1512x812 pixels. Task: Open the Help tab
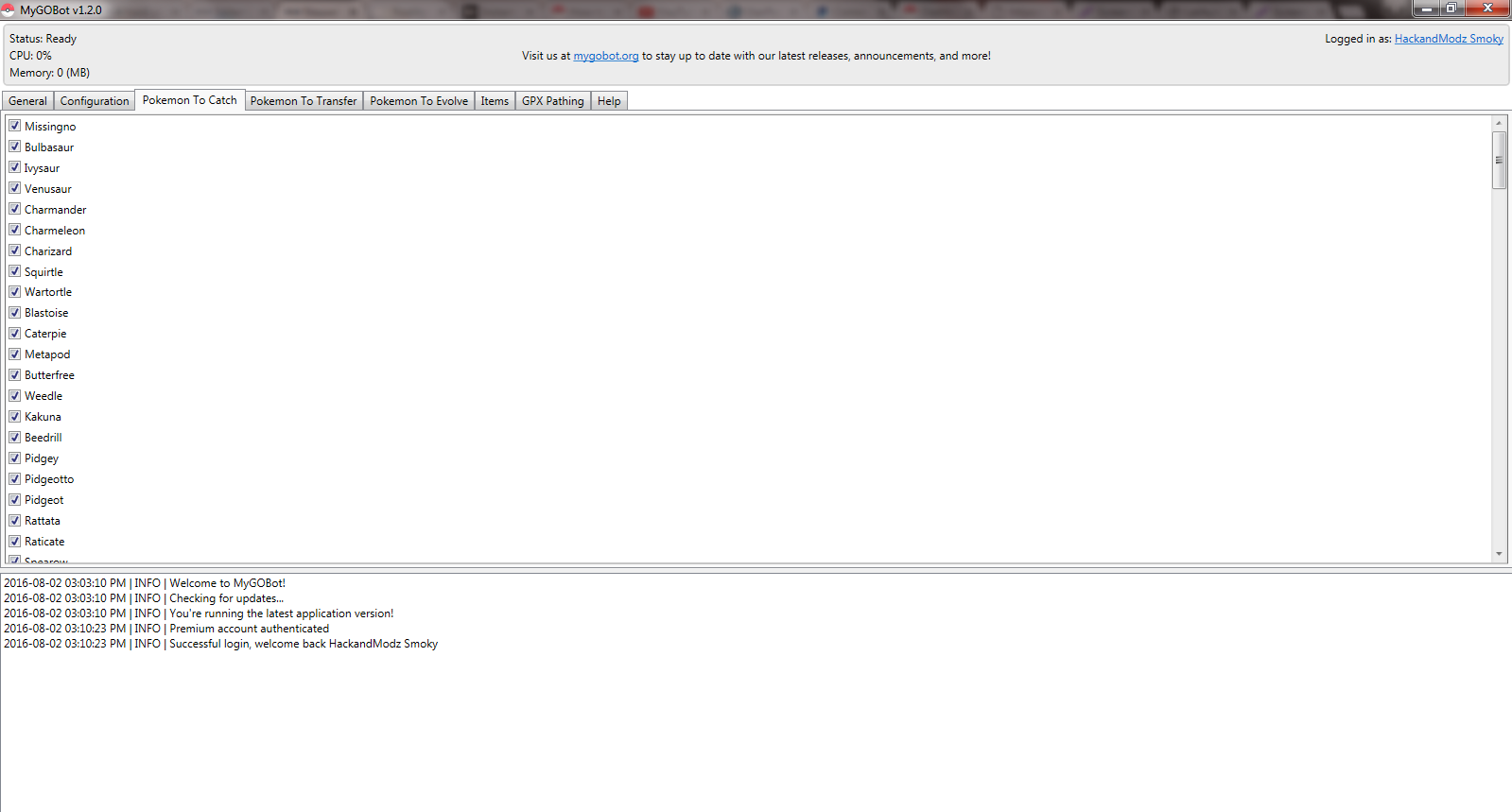coord(609,101)
